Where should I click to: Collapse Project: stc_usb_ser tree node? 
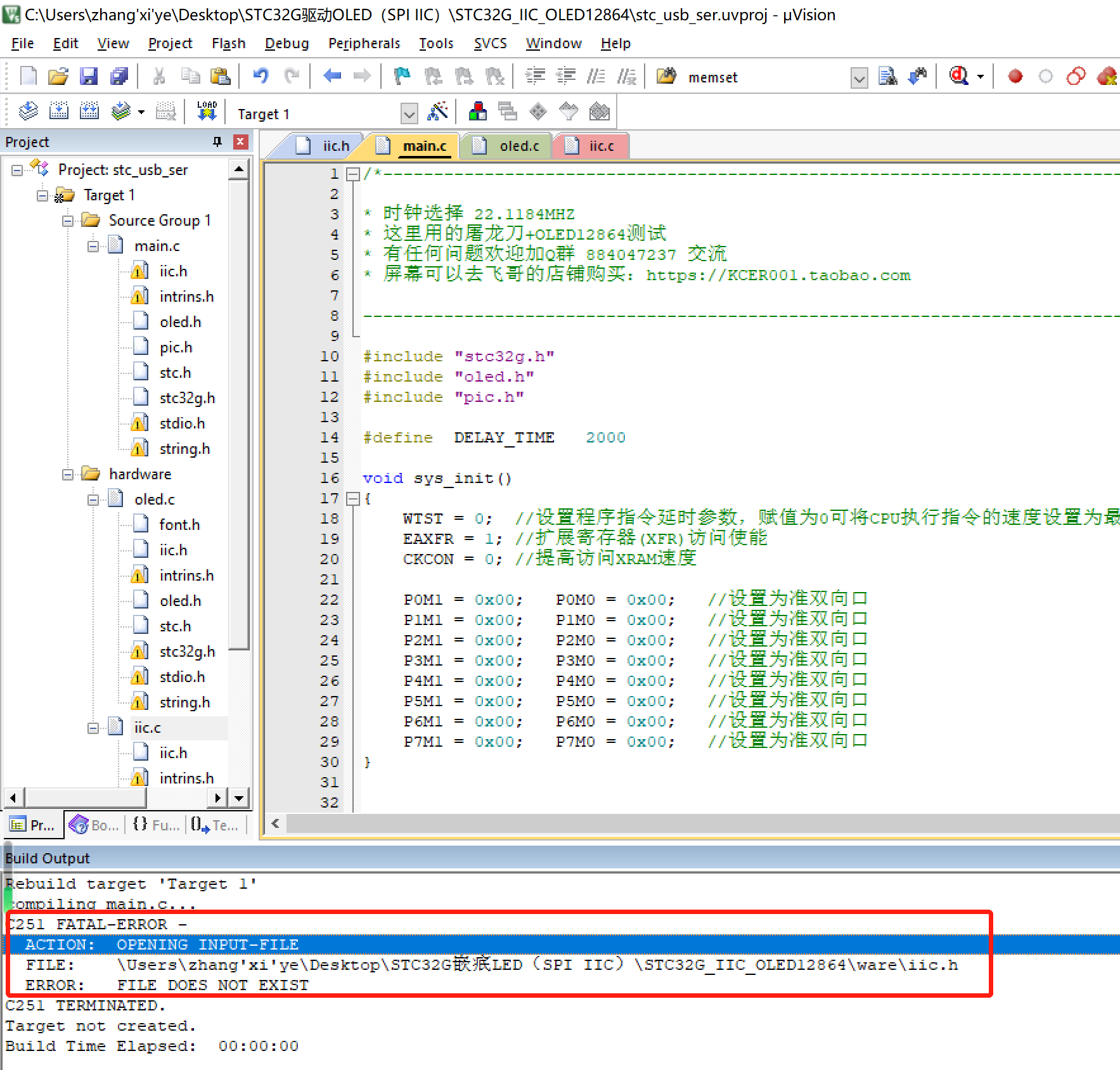pos(17,170)
